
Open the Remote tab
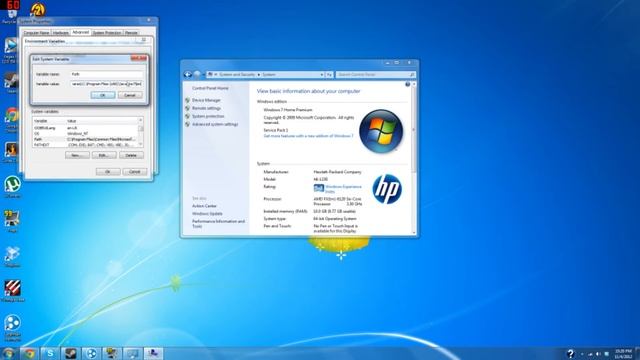pos(131,33)
